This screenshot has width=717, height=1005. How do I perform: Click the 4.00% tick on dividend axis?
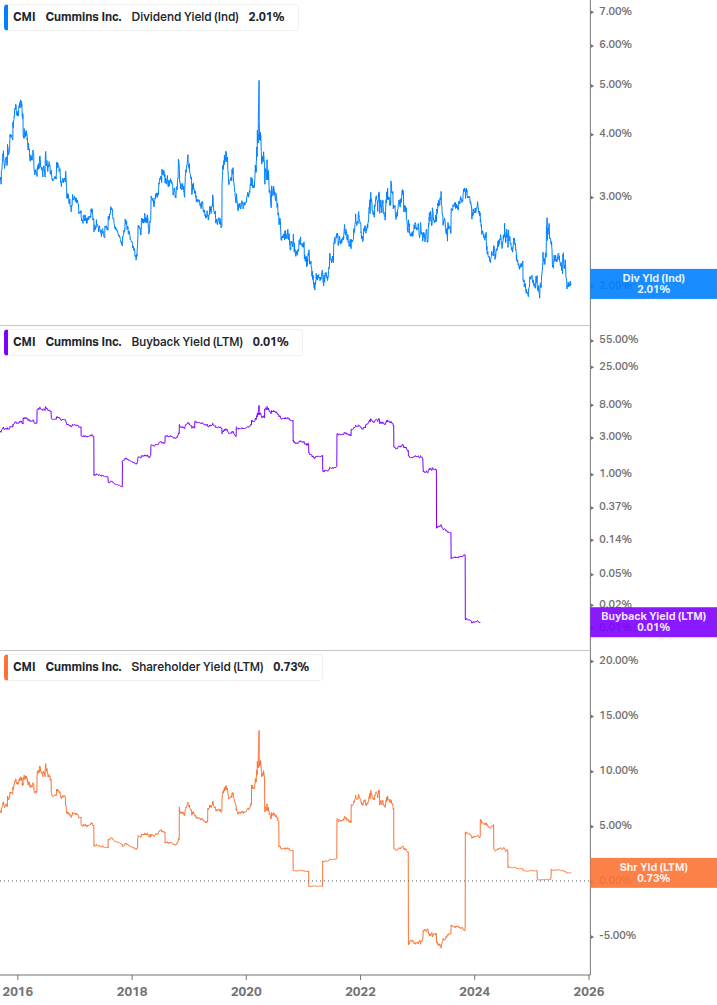[615, 133]
